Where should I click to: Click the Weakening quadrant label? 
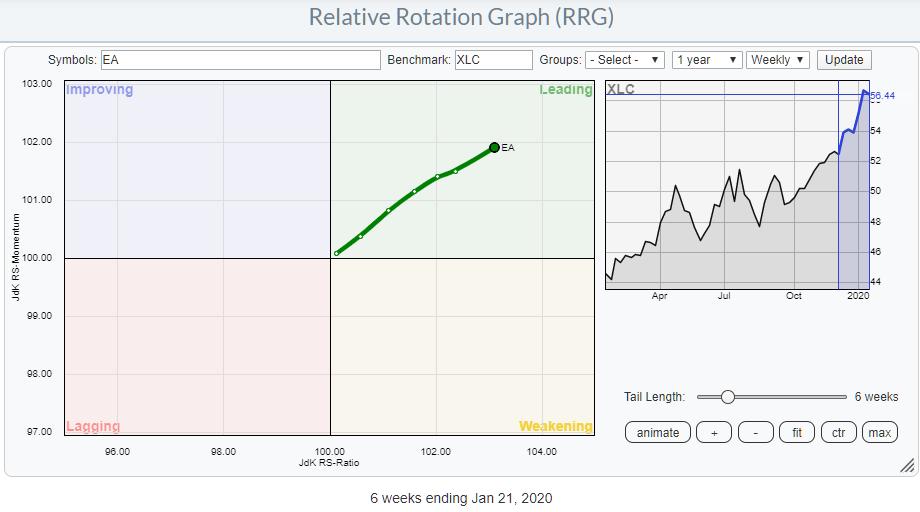point(555,426)
